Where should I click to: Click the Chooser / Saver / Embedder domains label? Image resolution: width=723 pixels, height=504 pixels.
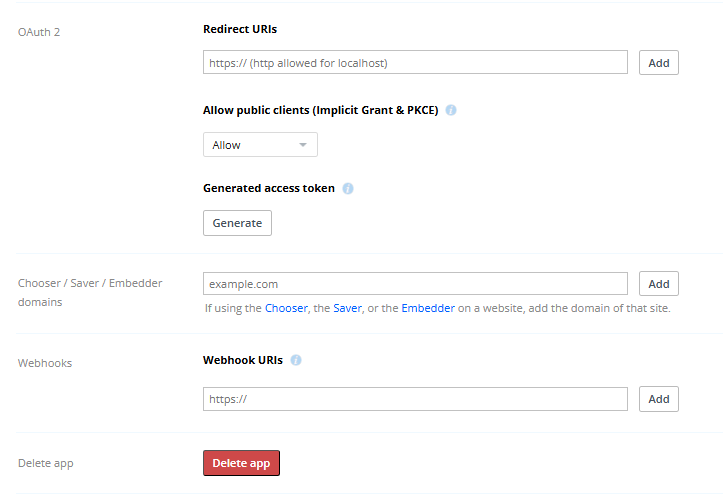pos(90,292)
